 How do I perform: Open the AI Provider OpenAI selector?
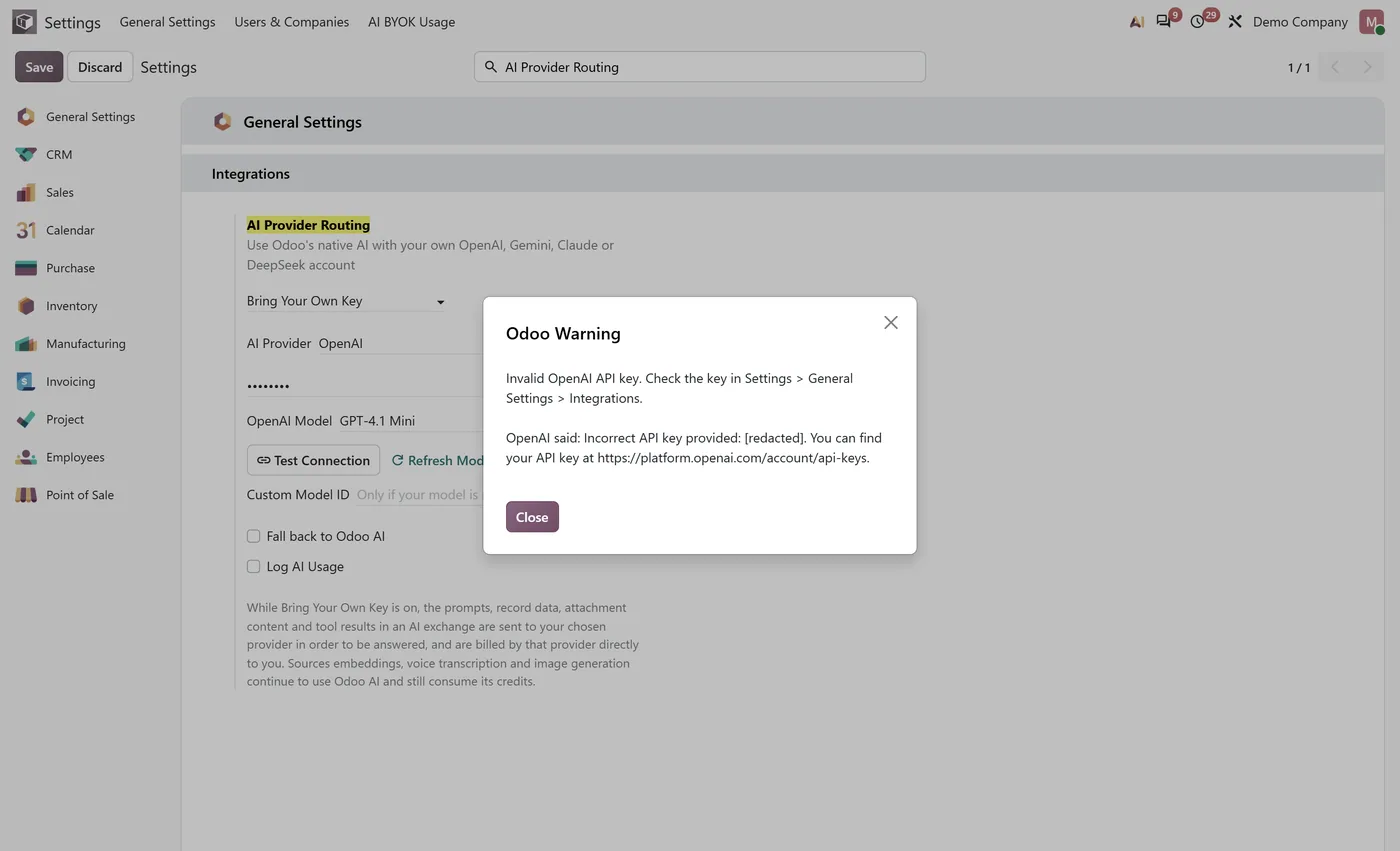coord(400,343)
